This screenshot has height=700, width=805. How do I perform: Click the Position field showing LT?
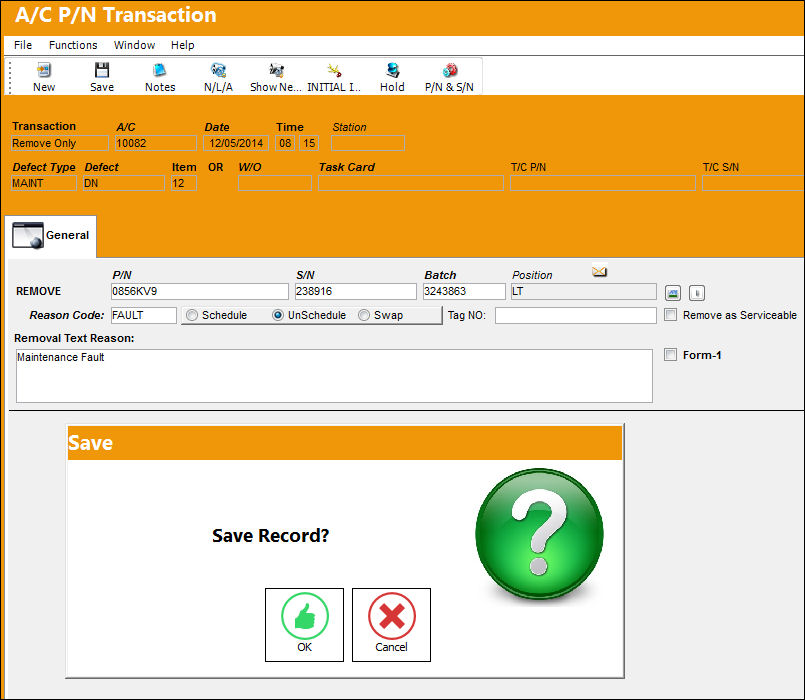pos(583,291)
